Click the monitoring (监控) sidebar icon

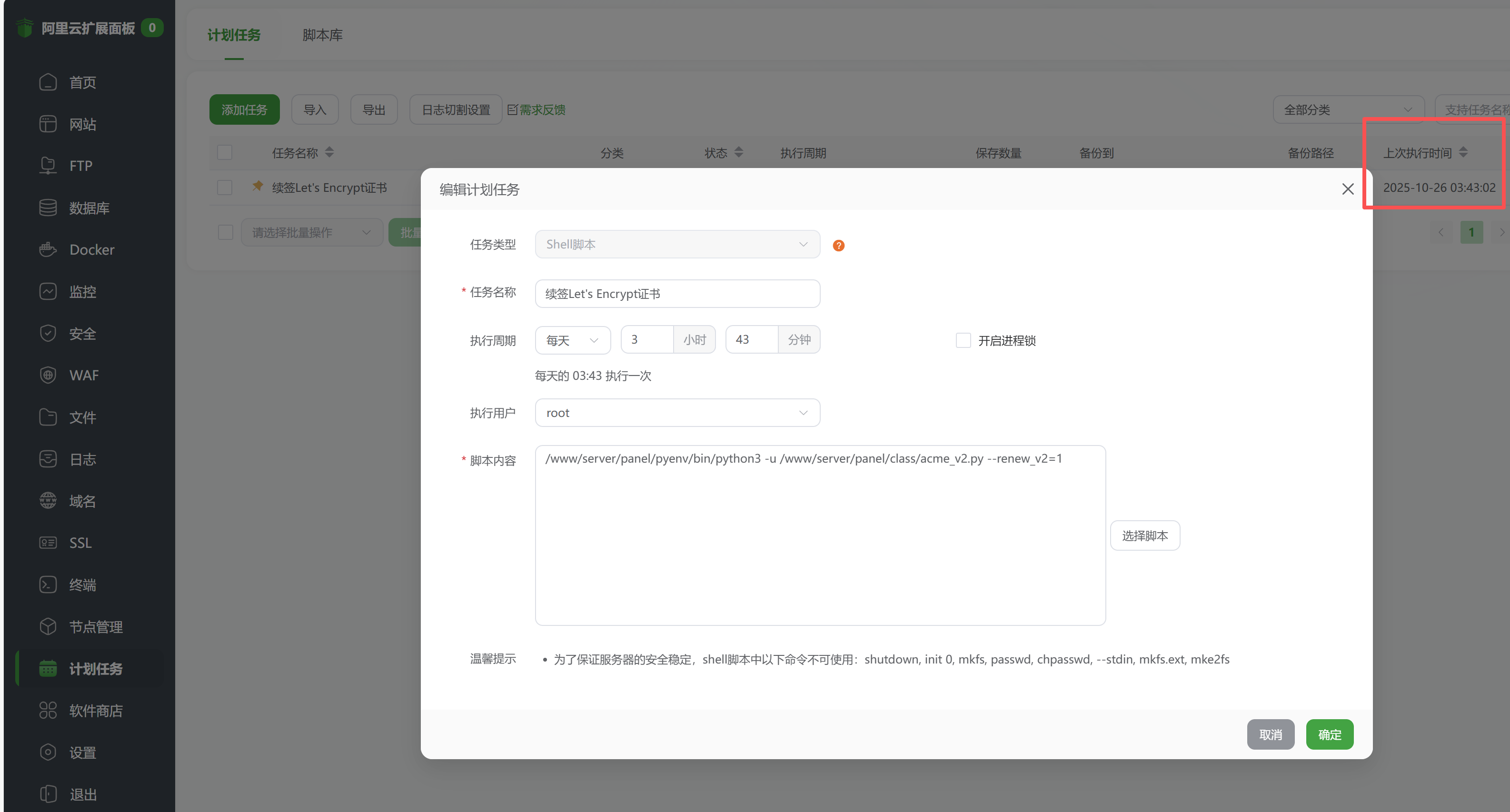pyautogui.click(x=48, y=291)
